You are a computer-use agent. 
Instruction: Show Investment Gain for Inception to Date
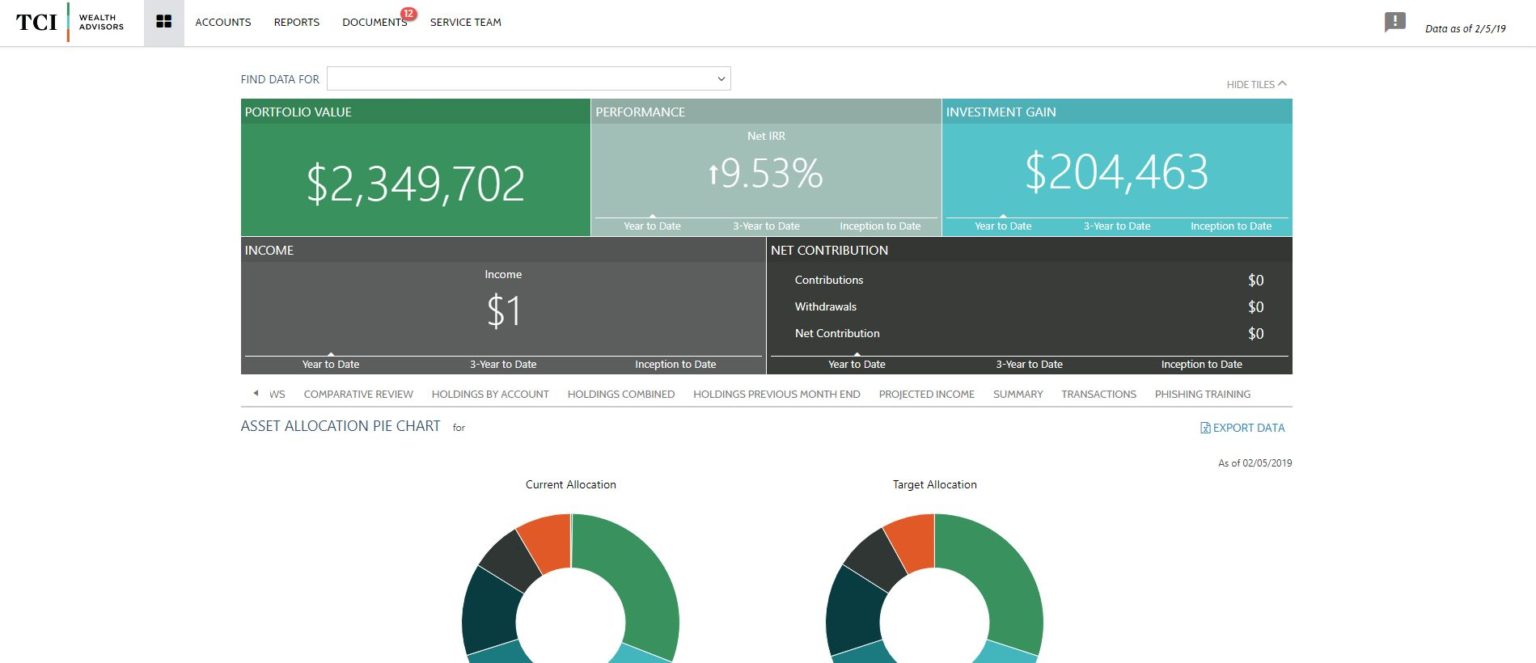click(1231, 226)
